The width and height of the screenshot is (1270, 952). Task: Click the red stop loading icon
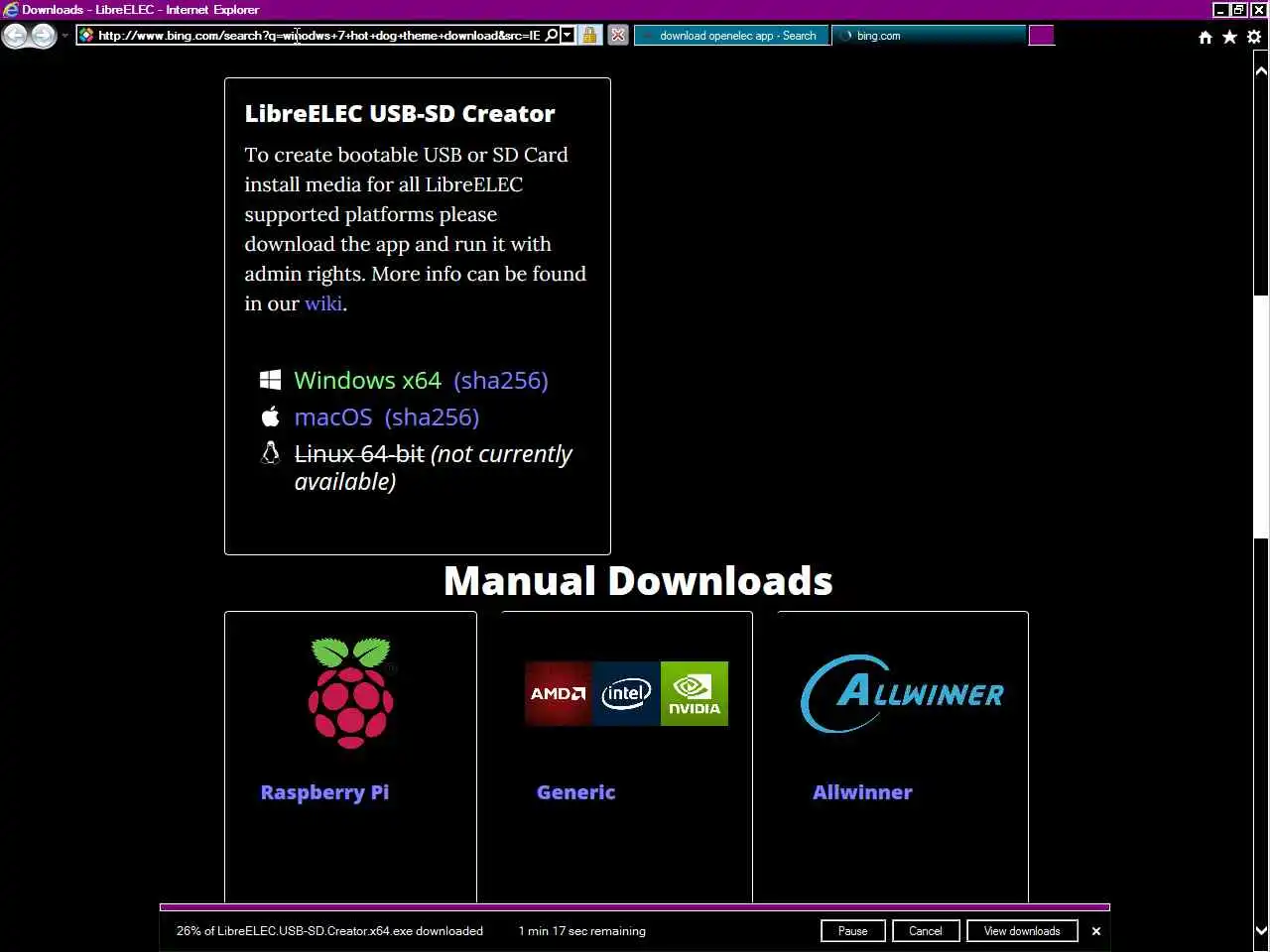pyautogui.click(x=618, y=36)
